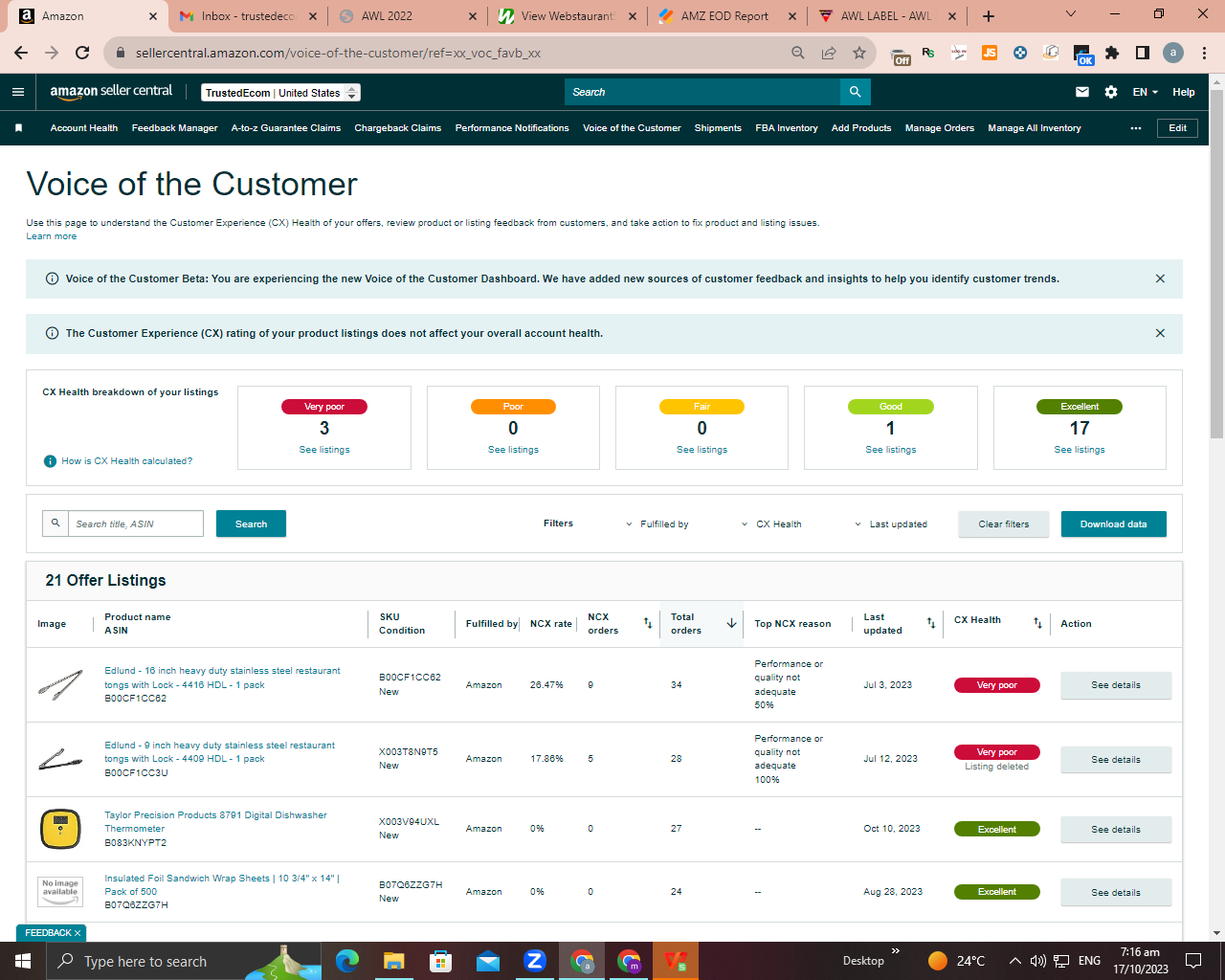Sort the table by CX Health
Screen dimensions: 1225x980
coord(1037,623)
